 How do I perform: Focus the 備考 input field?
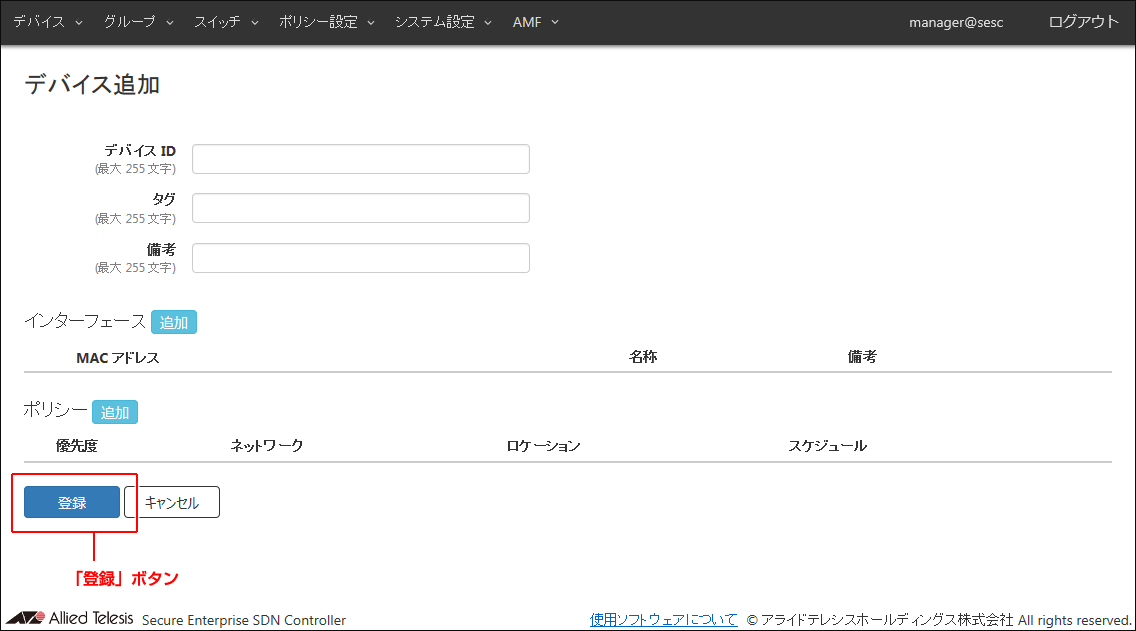coord(361,258)
